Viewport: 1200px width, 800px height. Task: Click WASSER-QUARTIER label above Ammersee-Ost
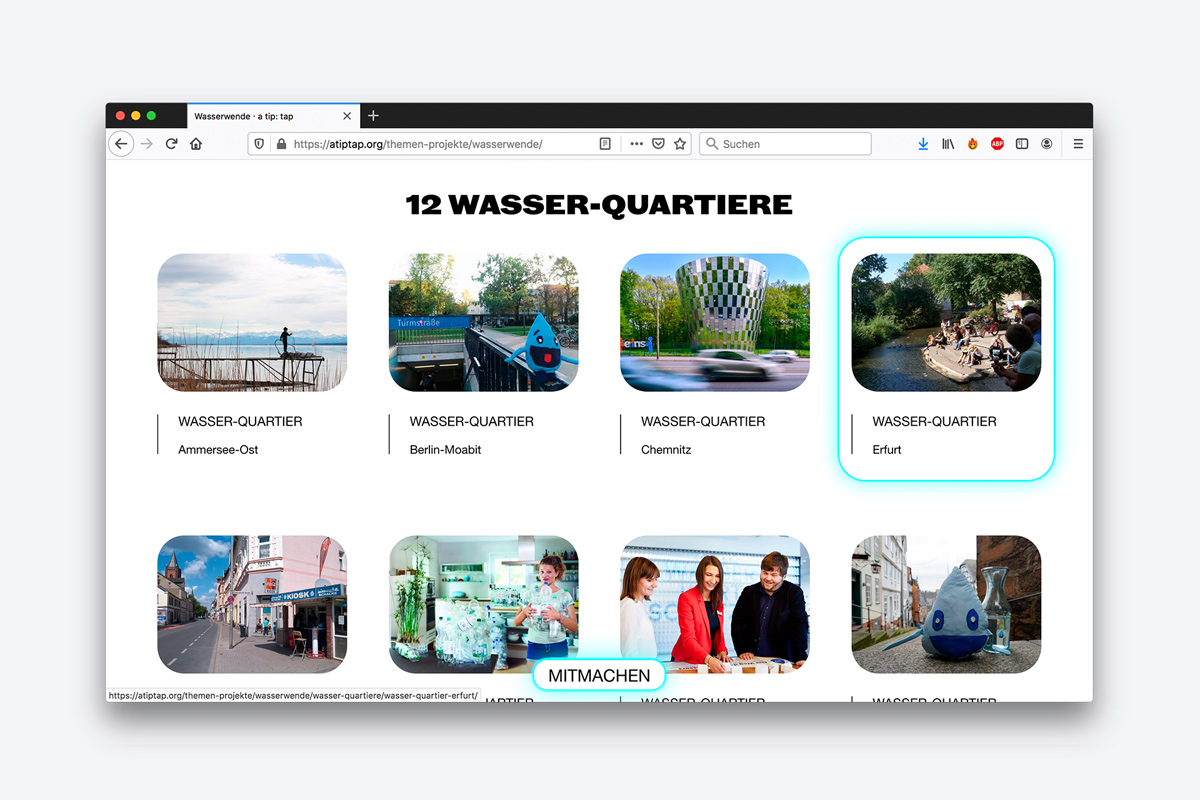[240, 421]
